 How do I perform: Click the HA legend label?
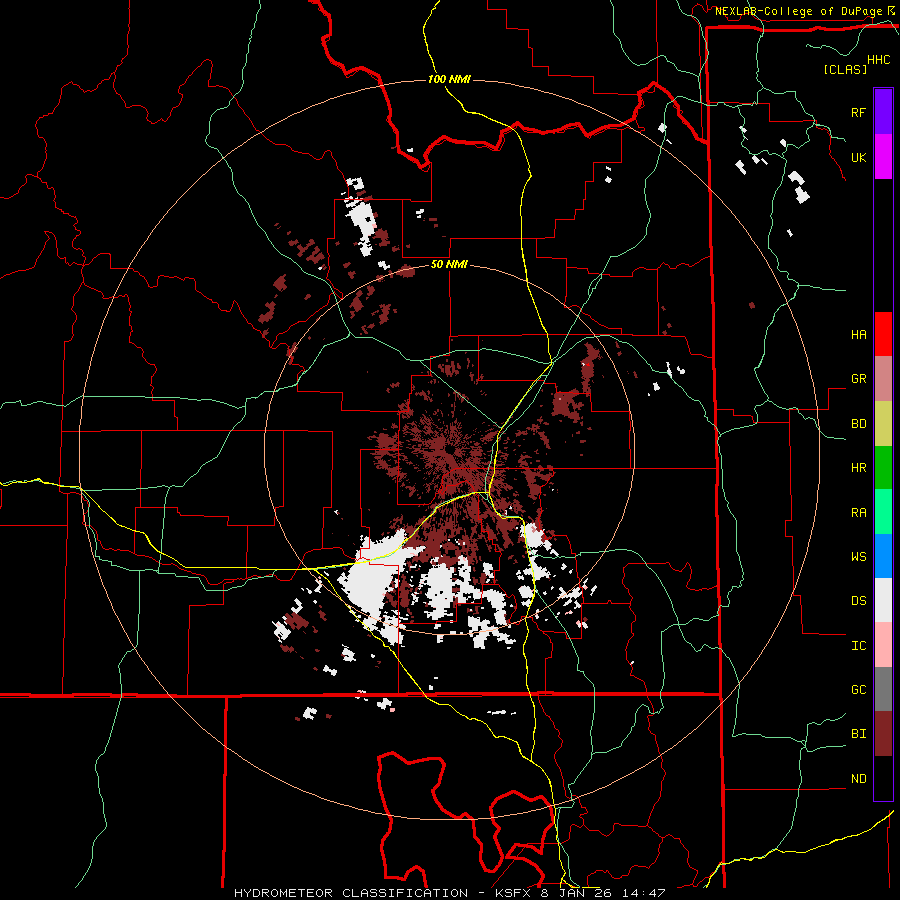click(x=858, y=334)
